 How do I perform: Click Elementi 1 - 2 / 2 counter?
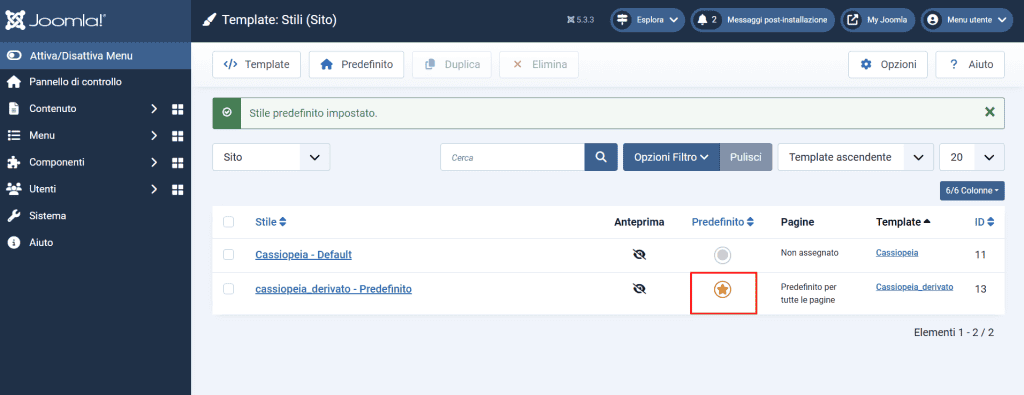click(x=953, y=332)
